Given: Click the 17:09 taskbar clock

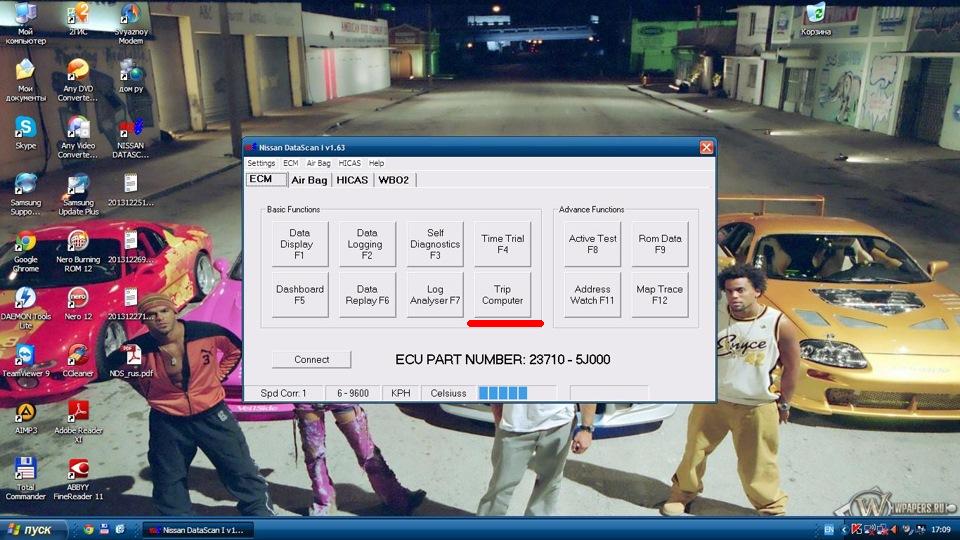Looking at the screenshot, I should 940,530.
